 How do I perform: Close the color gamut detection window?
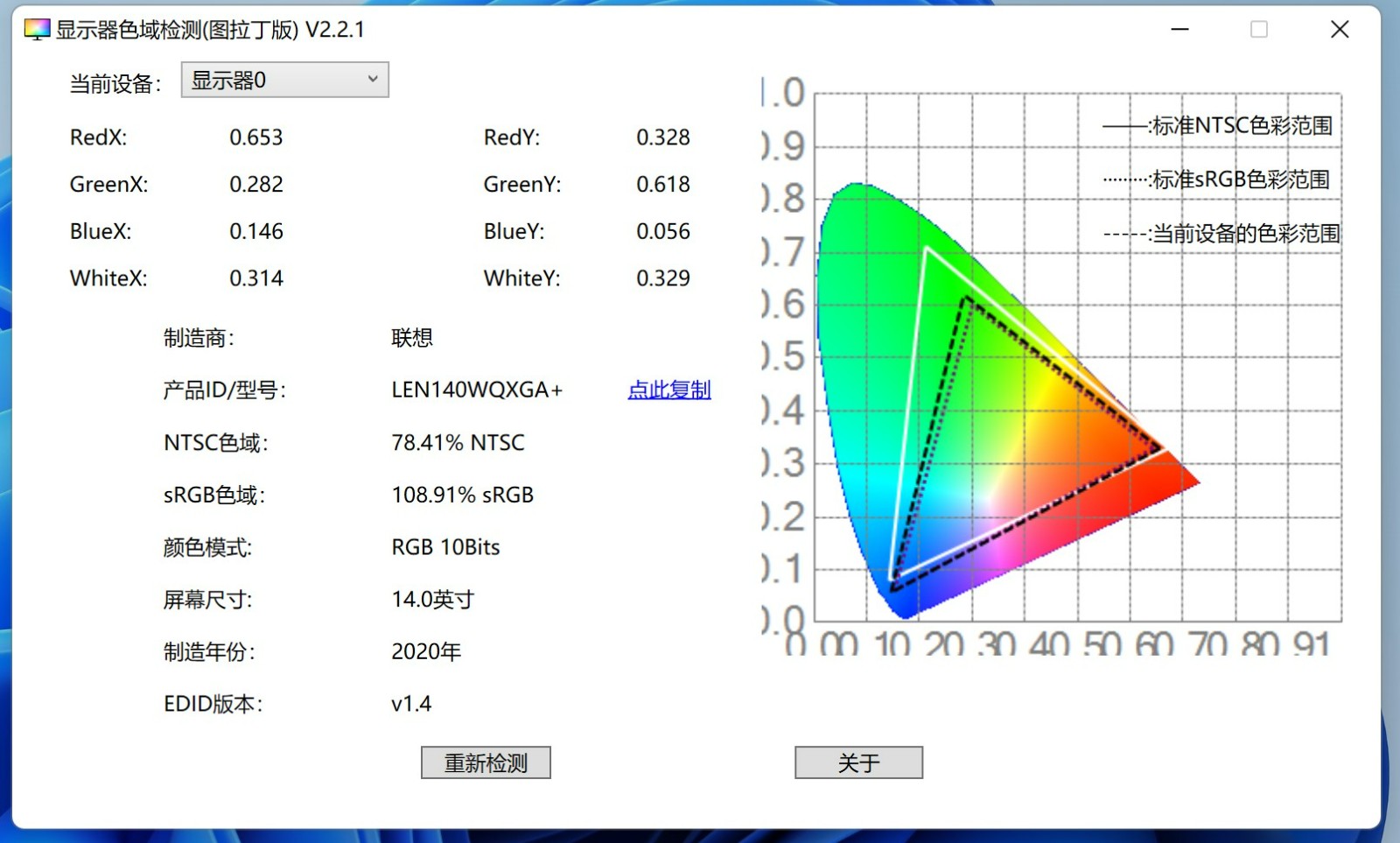pos(1340,30)
